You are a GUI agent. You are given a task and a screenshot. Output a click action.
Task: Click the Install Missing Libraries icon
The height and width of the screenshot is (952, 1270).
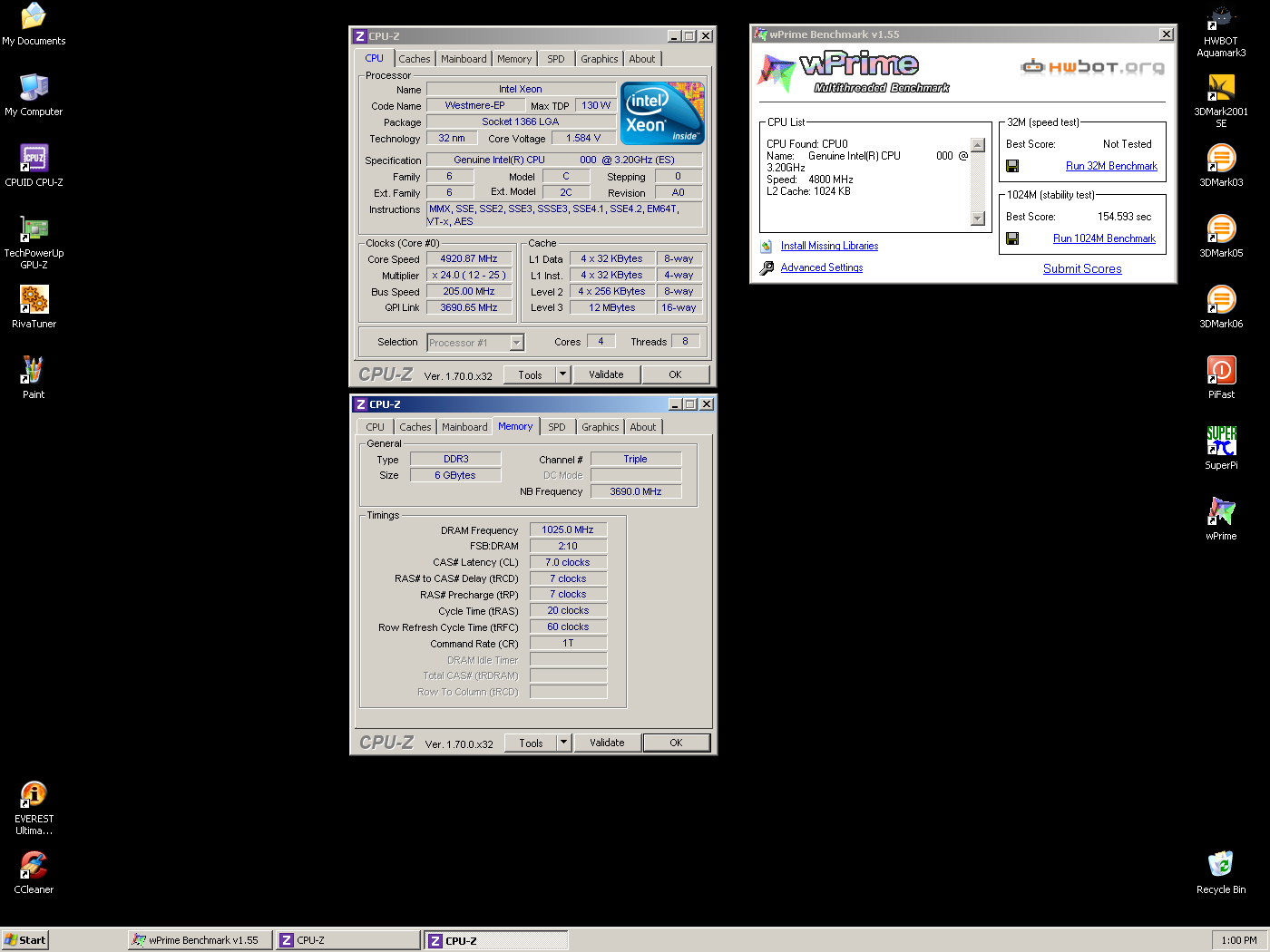point(767,246)
